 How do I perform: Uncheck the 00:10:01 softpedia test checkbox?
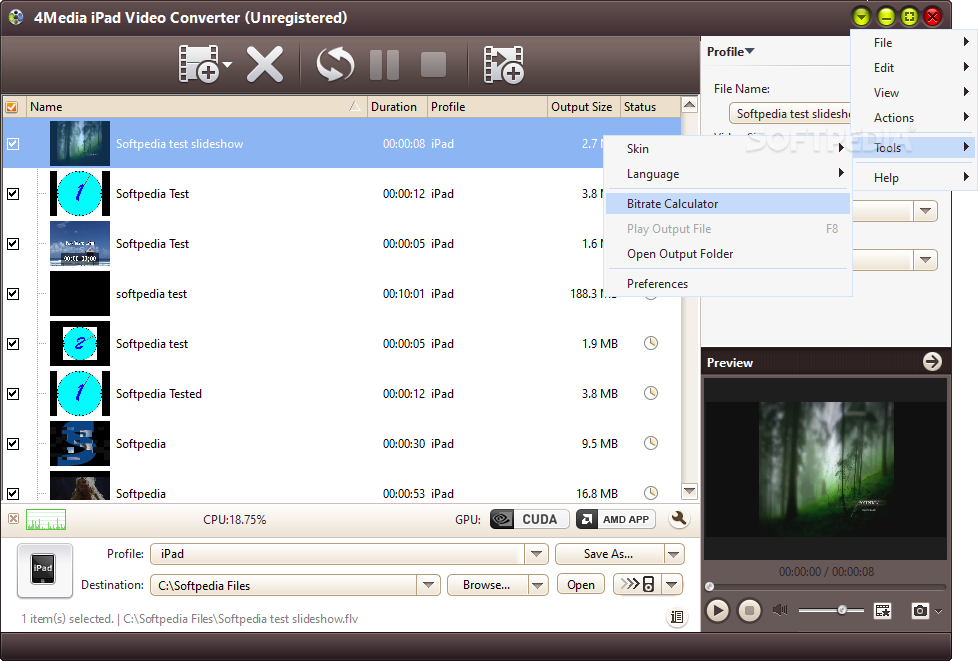pyautogui.click(x=13, y=293)
